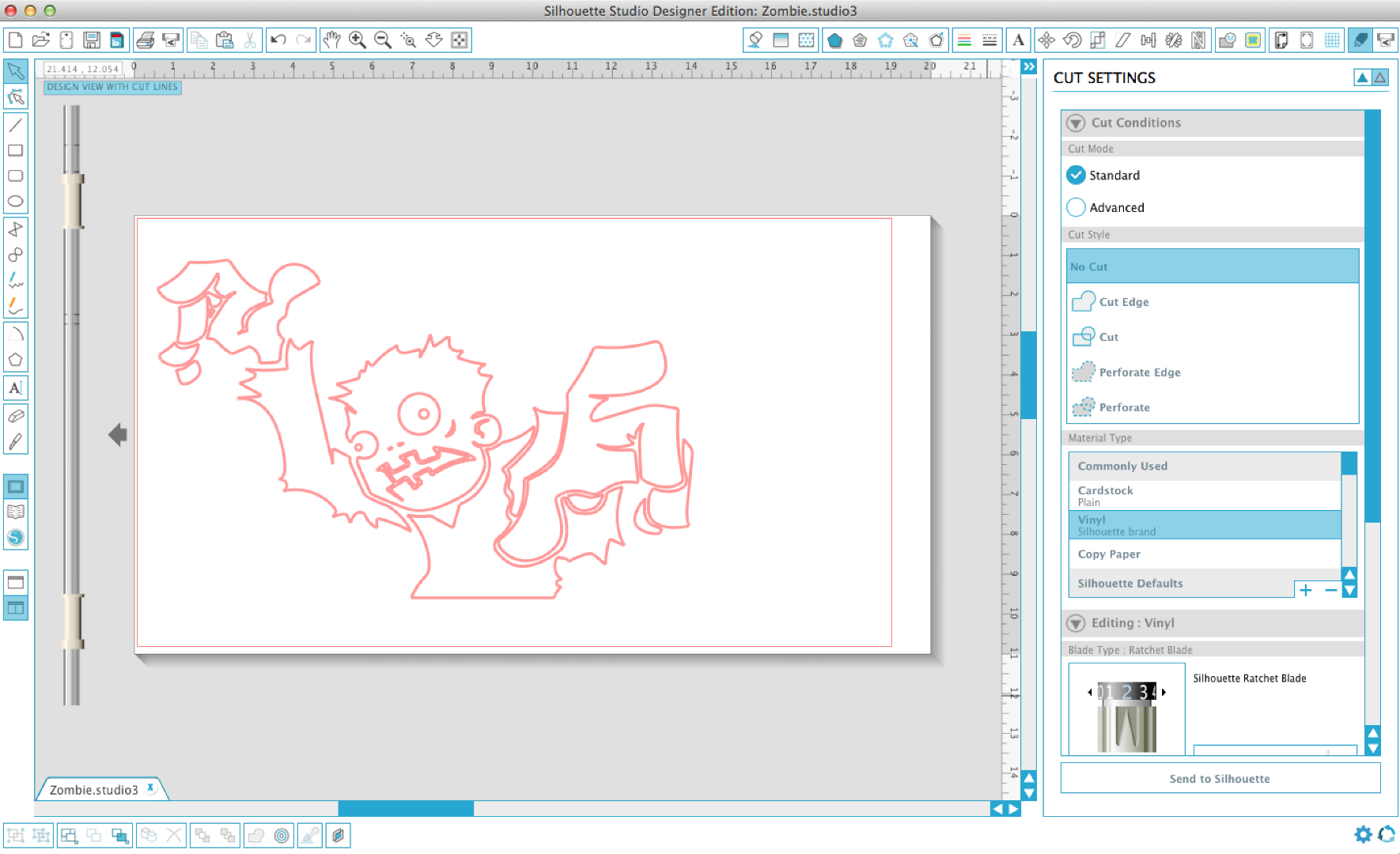The height and width of the screenshot is (854, 1400).
Task: Select the Eraser tool
Action: (x=16, y=416)
